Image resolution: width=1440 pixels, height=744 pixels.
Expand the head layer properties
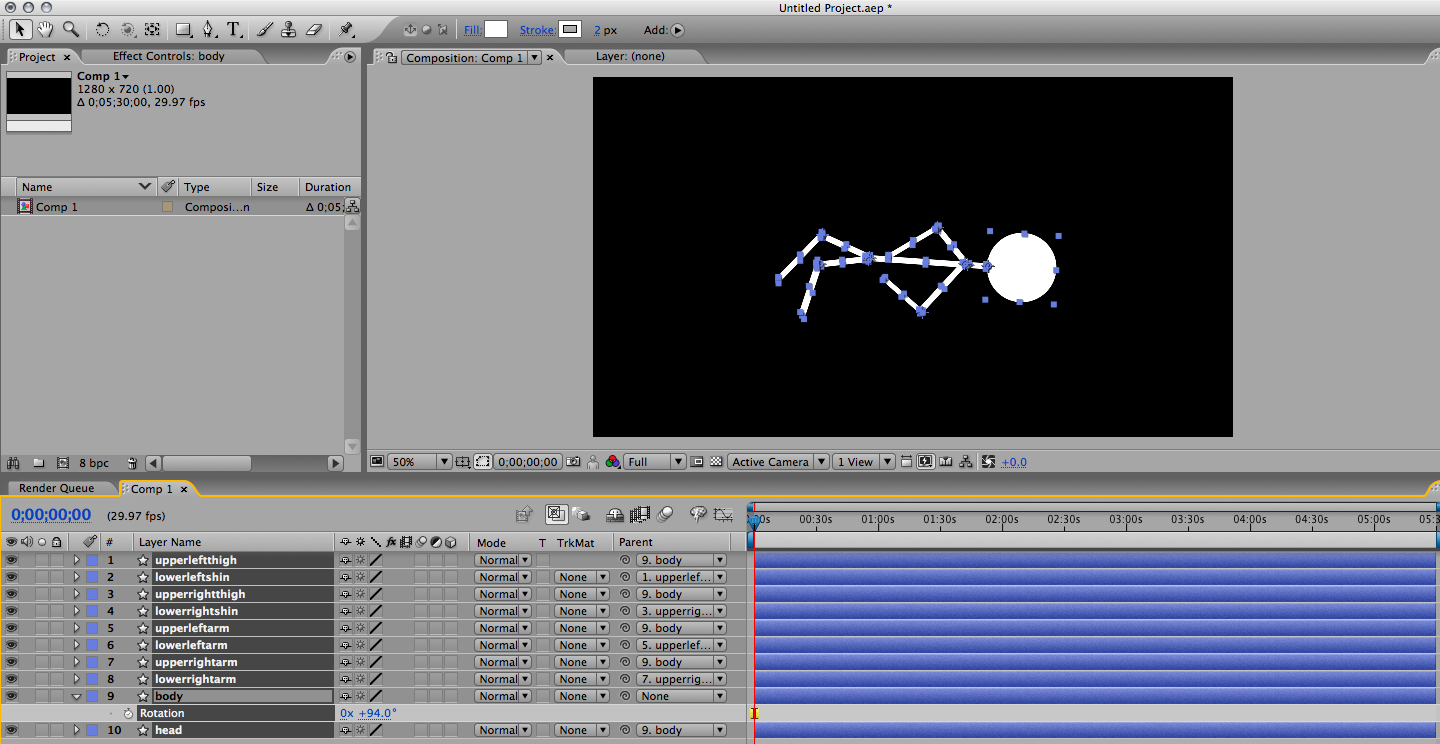pos(76,730)
